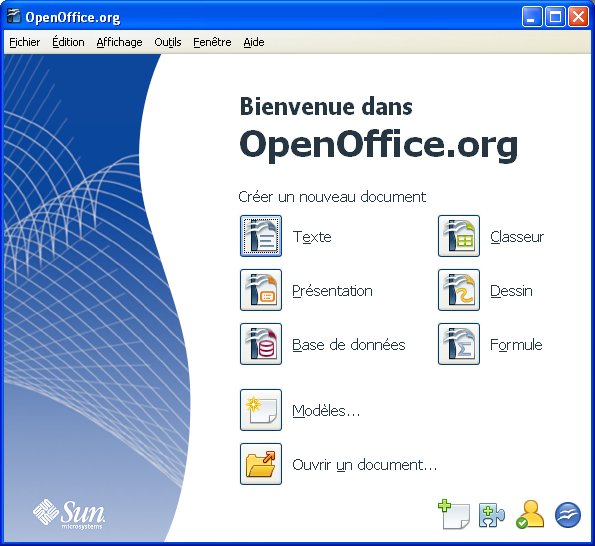Click the puzzle-piece extensions icon

[x=492, y=515]
